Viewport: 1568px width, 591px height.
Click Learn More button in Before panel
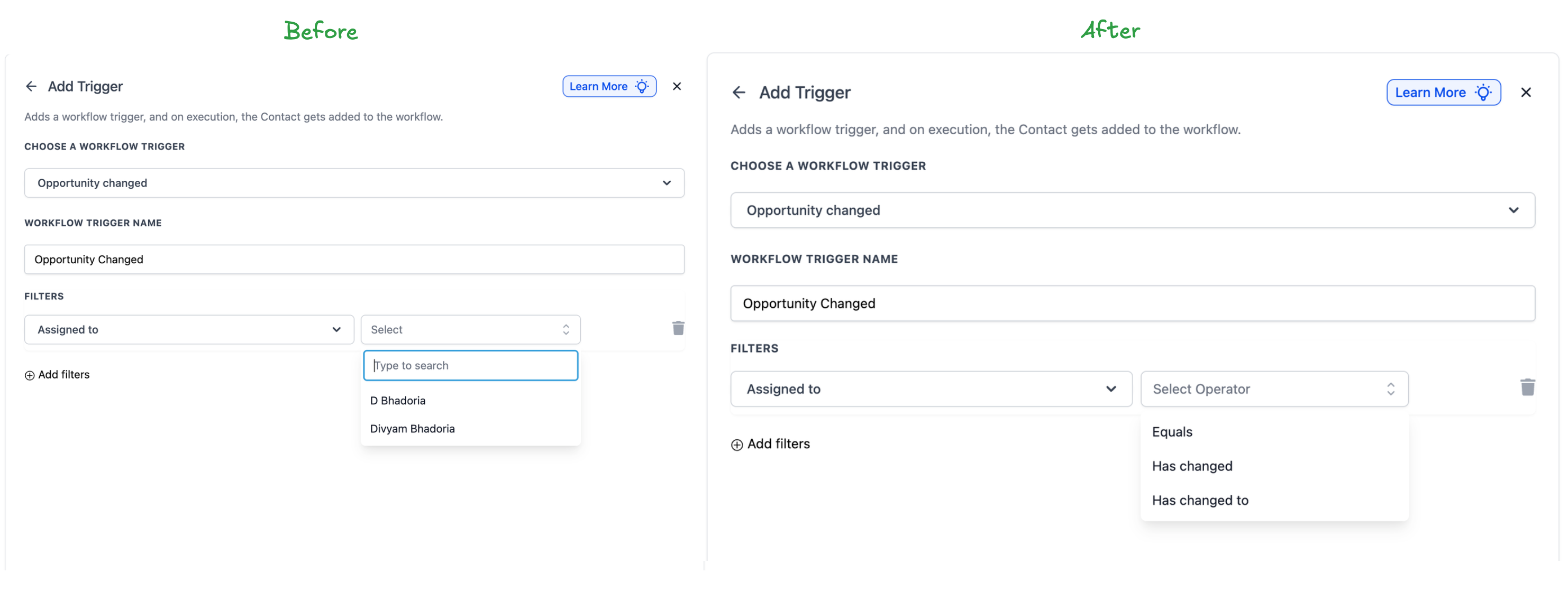pos(609,86)
